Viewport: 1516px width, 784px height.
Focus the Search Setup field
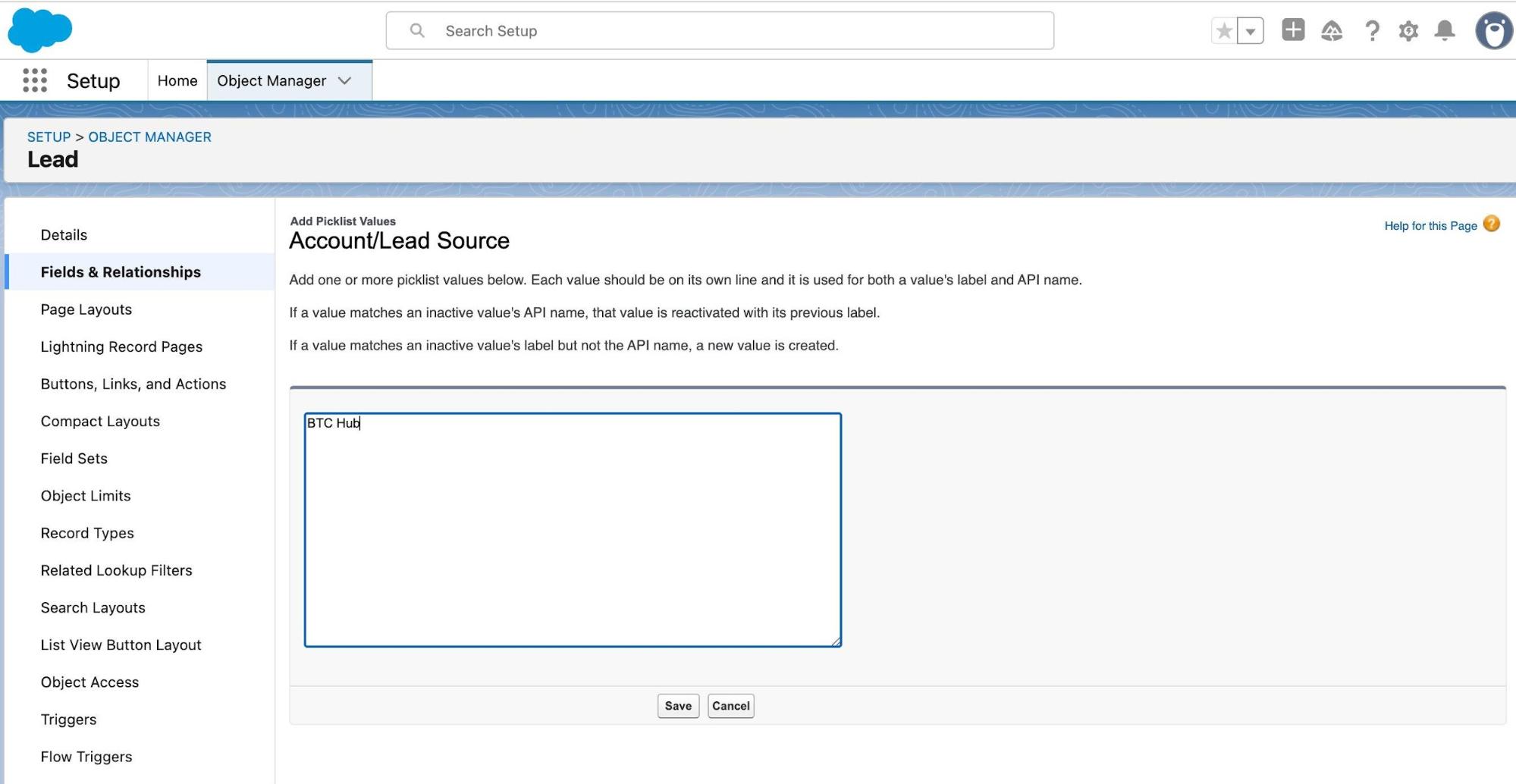(x=720, y=31)
